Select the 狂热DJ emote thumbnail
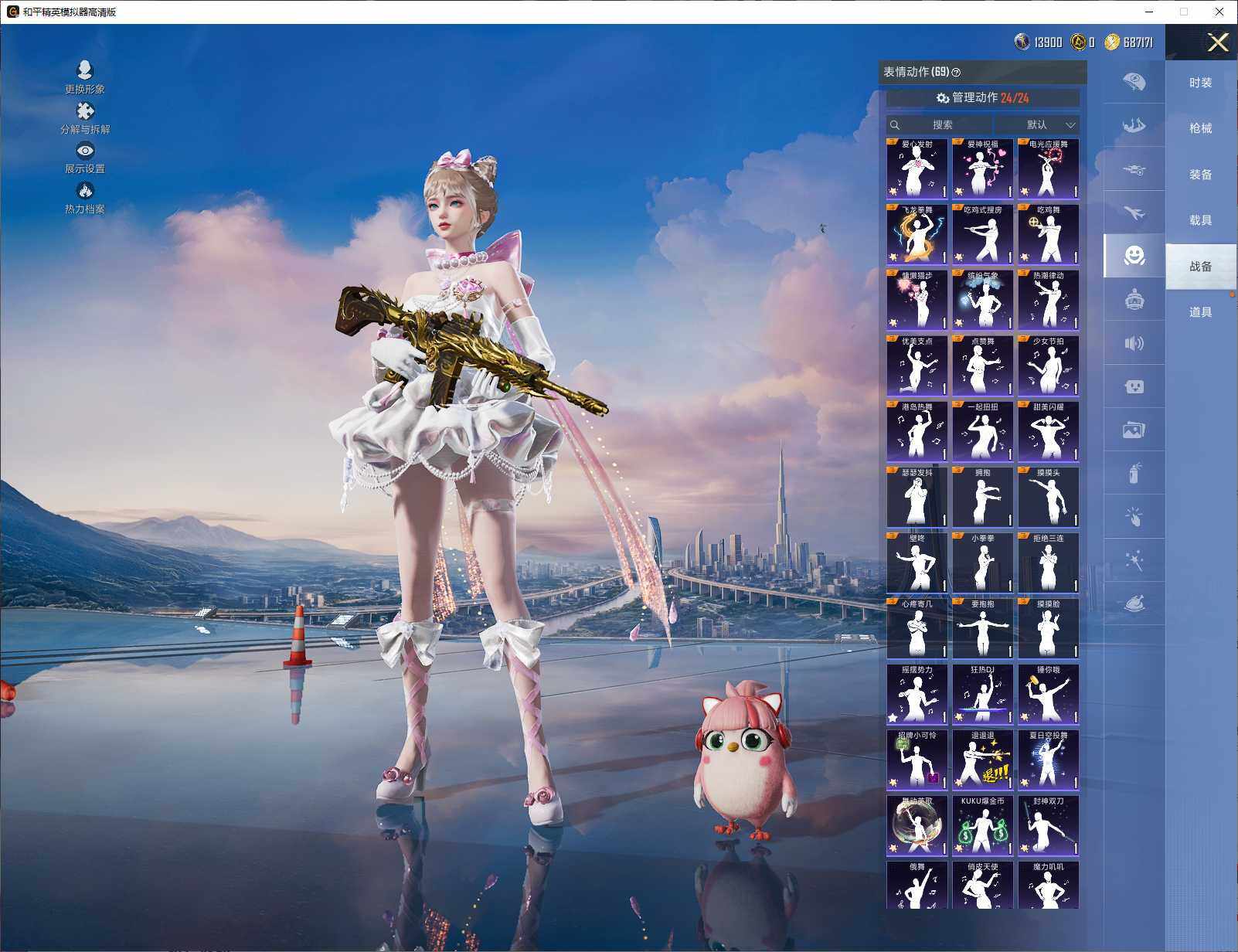The width and height of the screenshot is (1238, 952). tap(983, 695)
